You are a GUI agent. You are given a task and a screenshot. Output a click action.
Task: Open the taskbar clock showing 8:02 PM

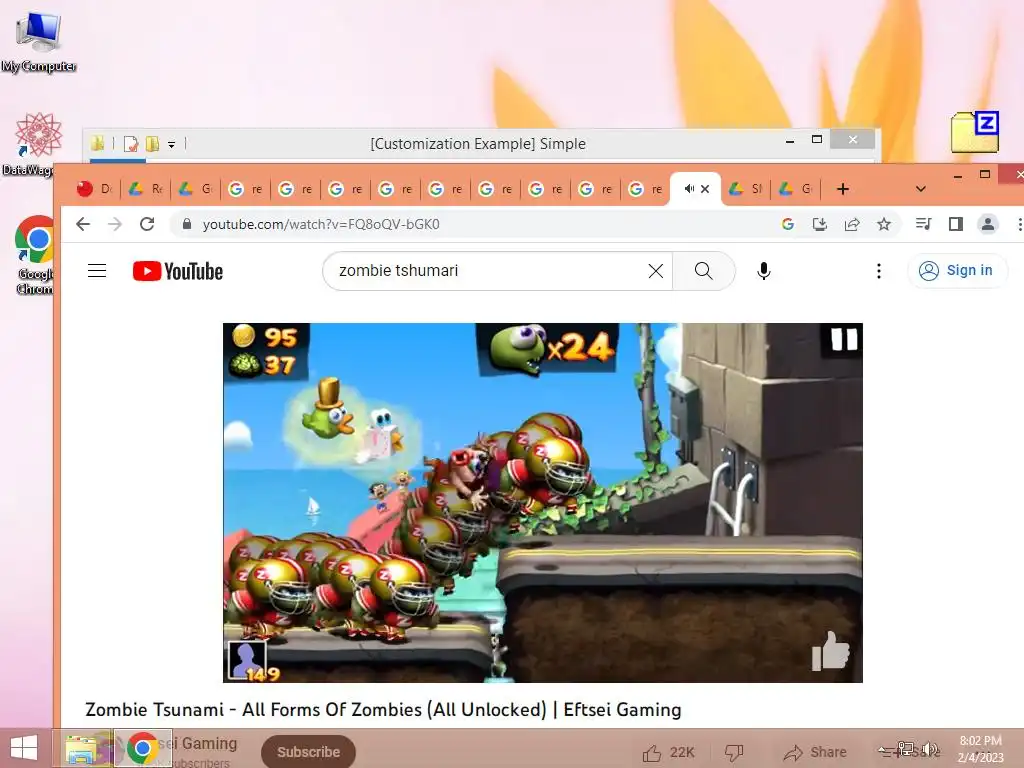click(980, 748)
